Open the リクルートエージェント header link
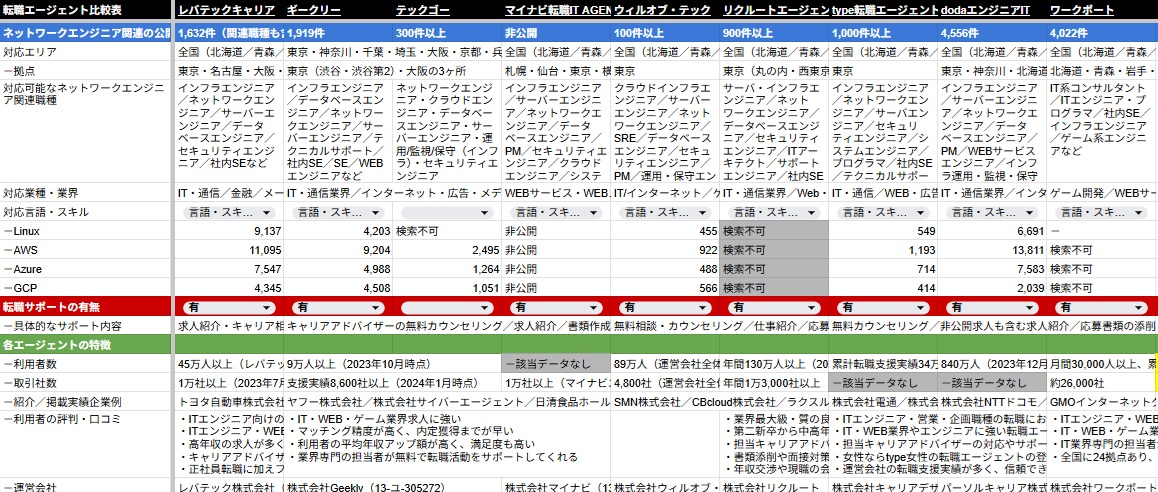This screenshot has height=492, width=1158. 775,10
